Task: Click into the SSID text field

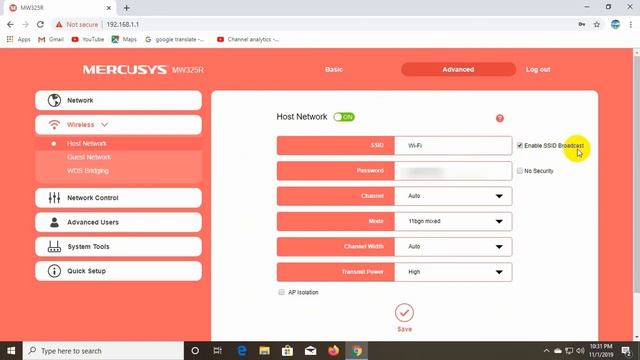Action: 453,145
